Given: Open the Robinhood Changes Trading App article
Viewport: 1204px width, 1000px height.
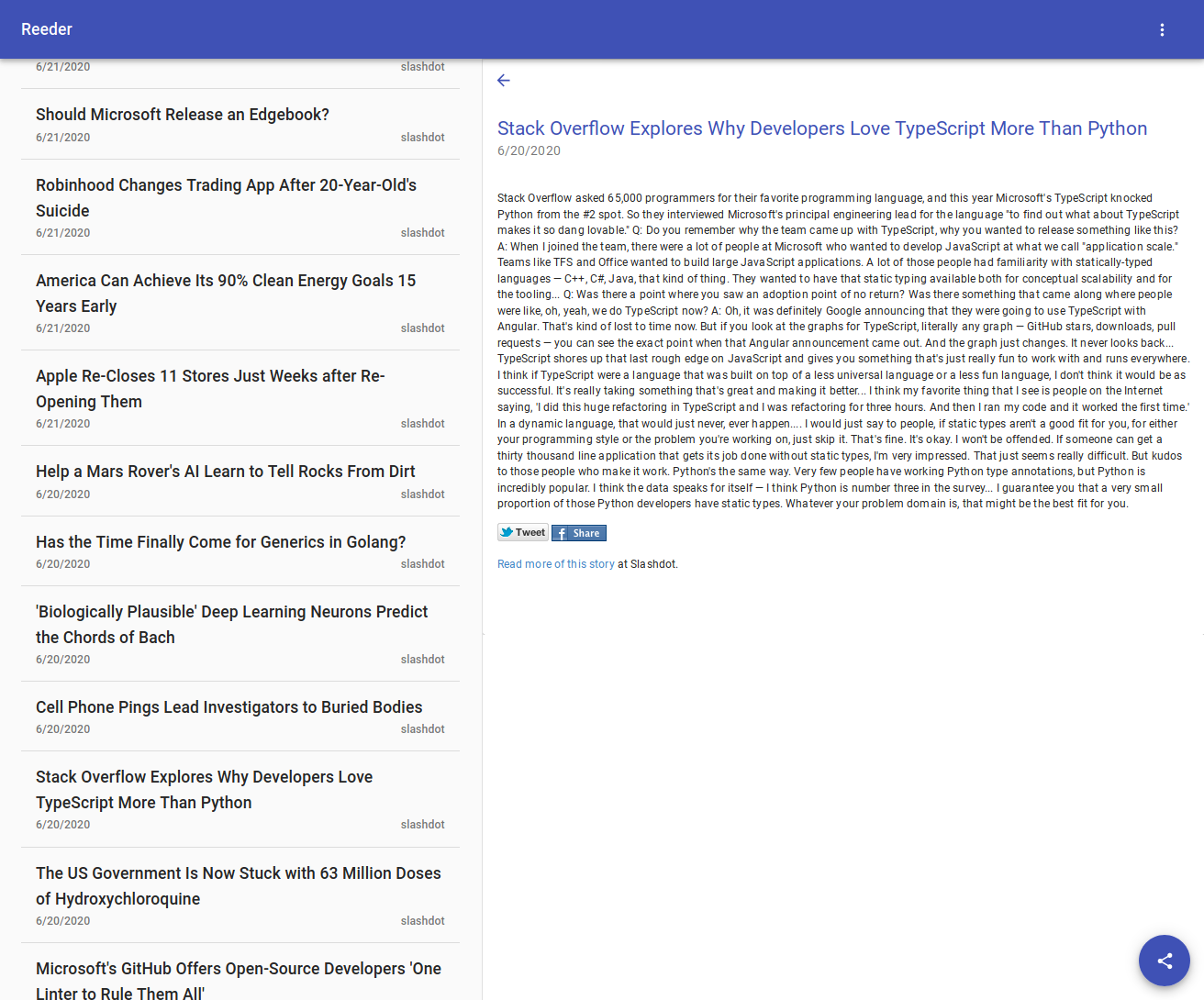Looking at the screenshot, I should (x=240, y=207).
